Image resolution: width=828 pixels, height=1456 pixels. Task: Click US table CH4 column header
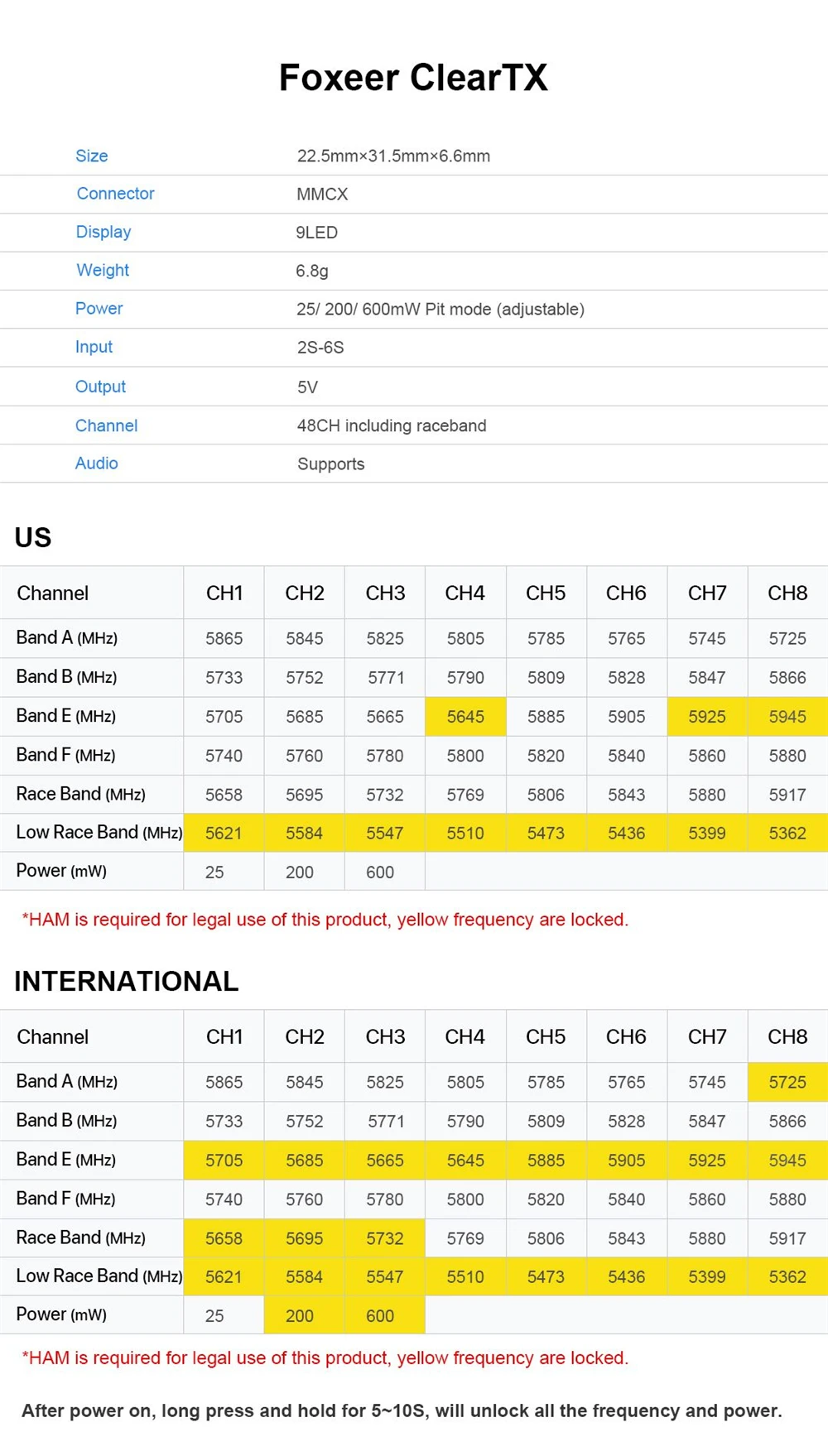[465, 593]
